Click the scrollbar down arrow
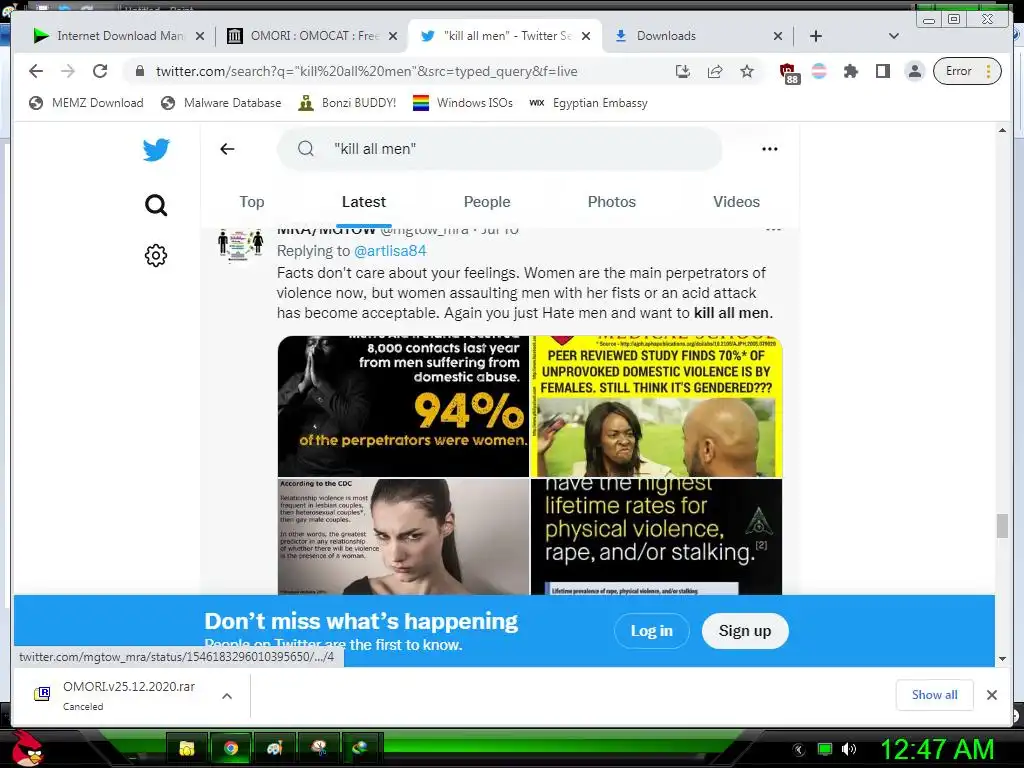Screen dimensions: 1024x768 pos(1002,659)
